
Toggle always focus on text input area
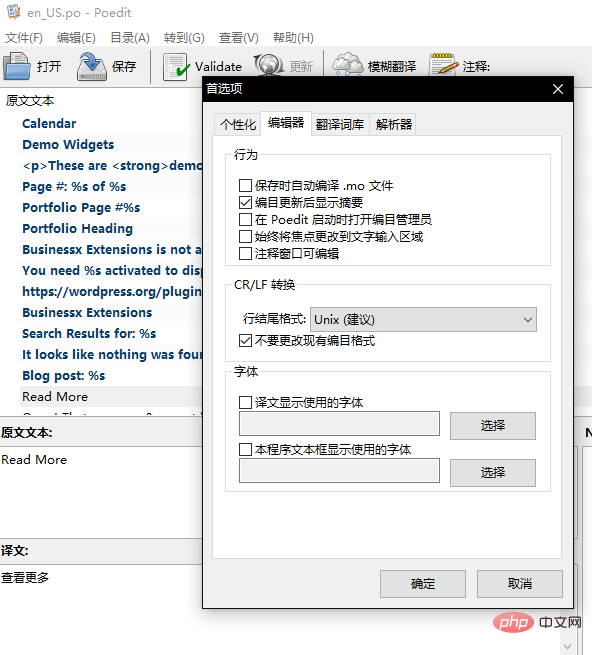245,237
